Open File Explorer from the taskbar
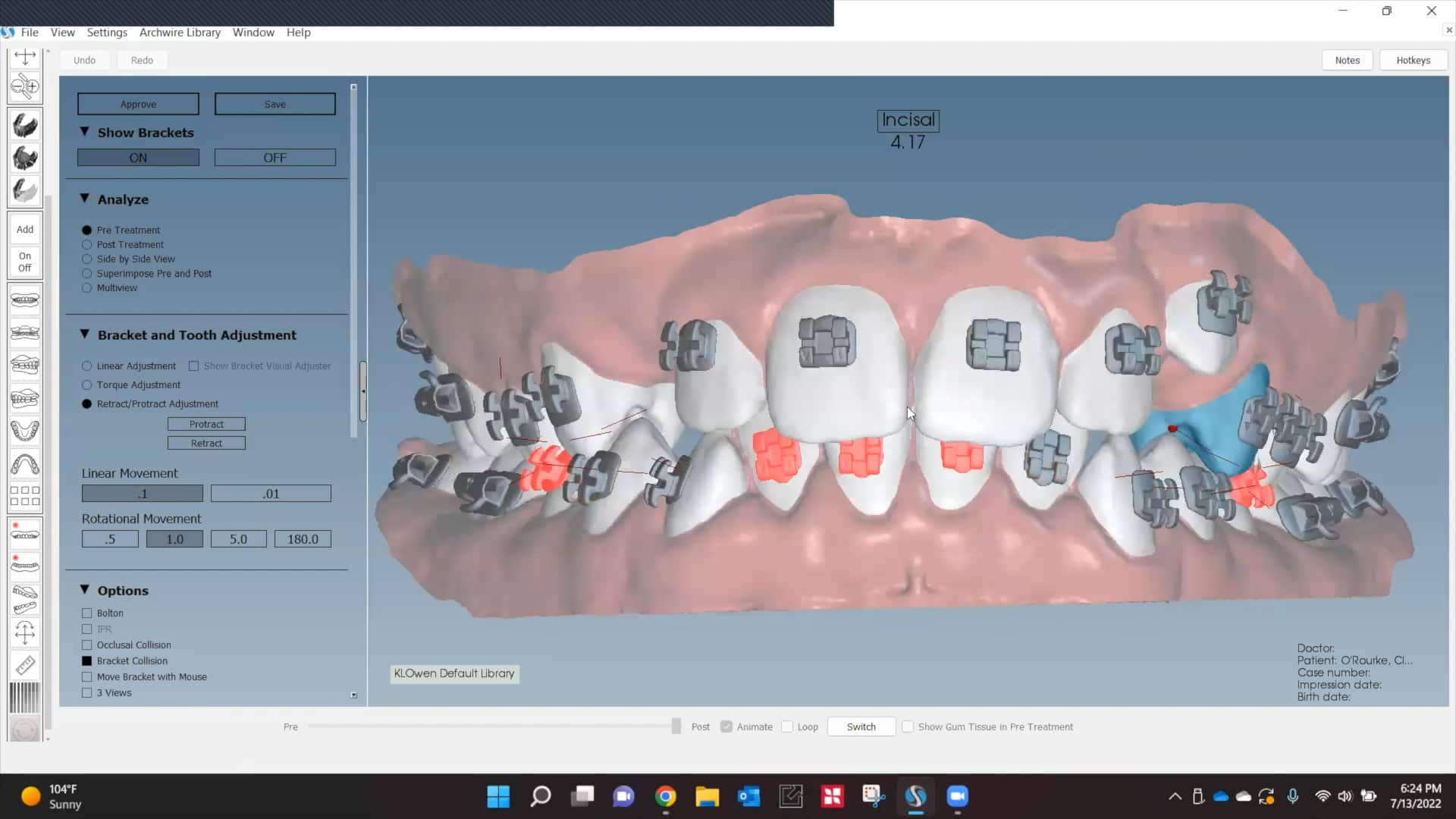This screenshot has width=1456, height=819. [707, 796]
